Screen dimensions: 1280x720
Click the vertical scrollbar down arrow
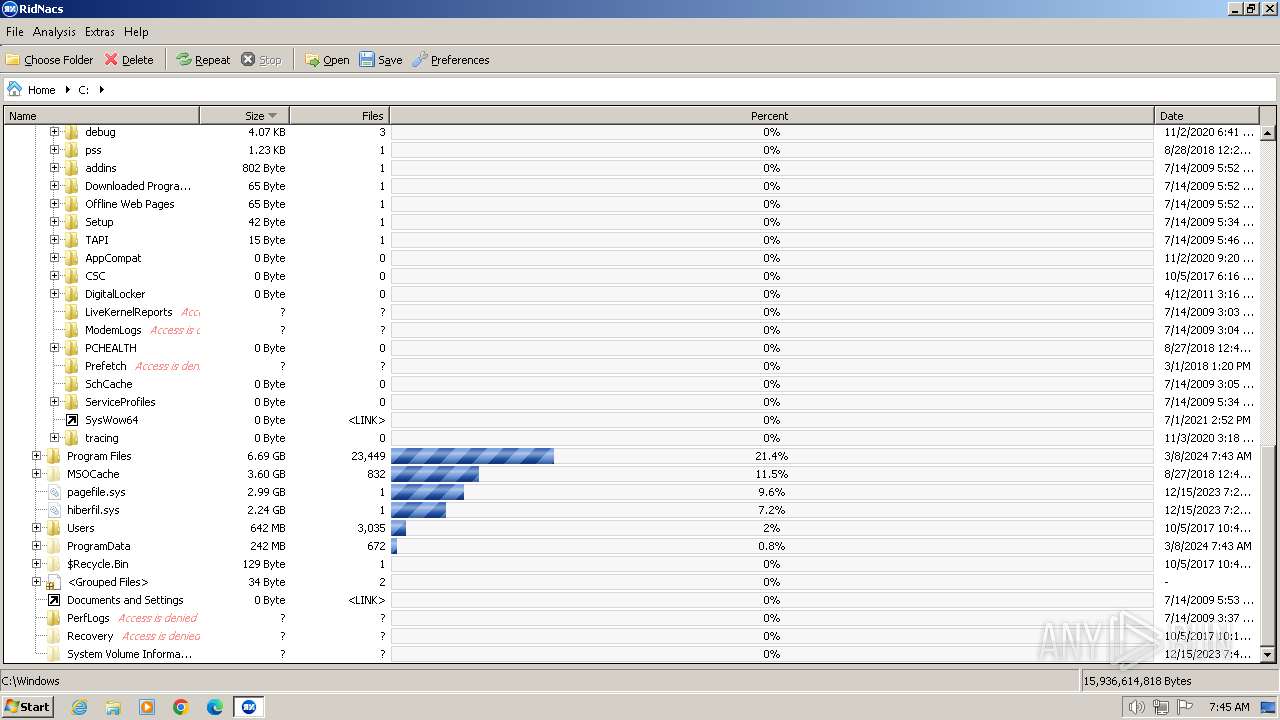coord(1268,655)
